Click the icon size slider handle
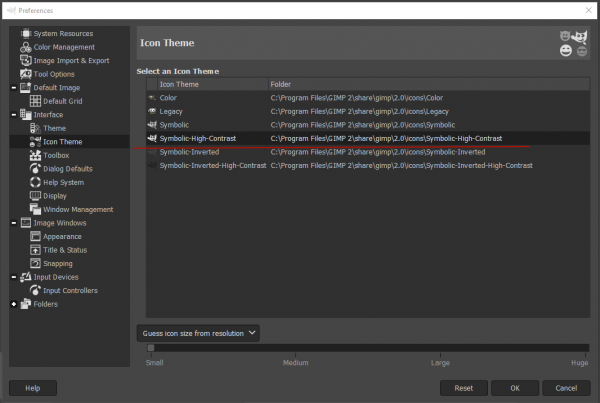 [151, 348]
